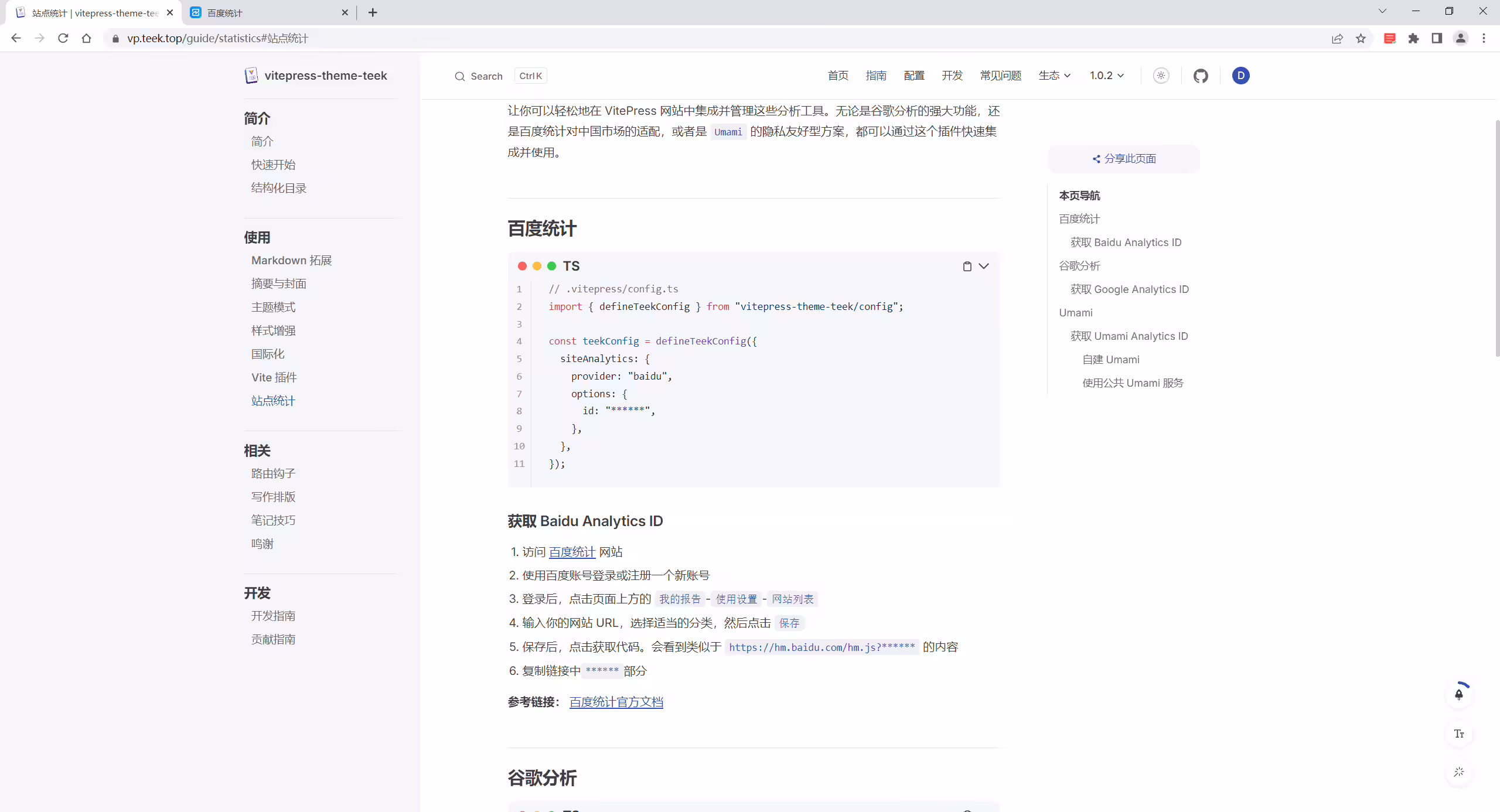Click the Search box

(x=501, y=76)
